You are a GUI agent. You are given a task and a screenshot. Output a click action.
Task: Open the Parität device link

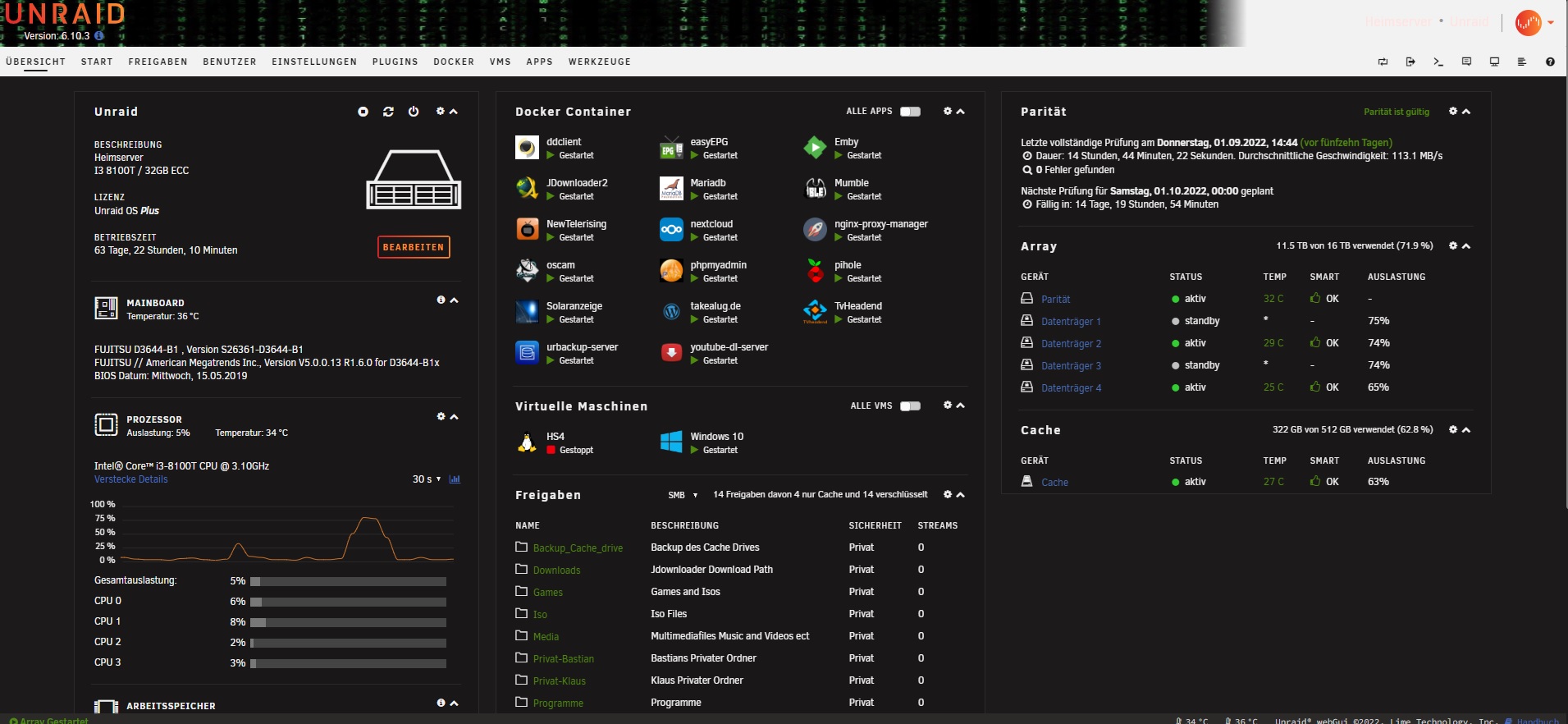pos(1055,300)
